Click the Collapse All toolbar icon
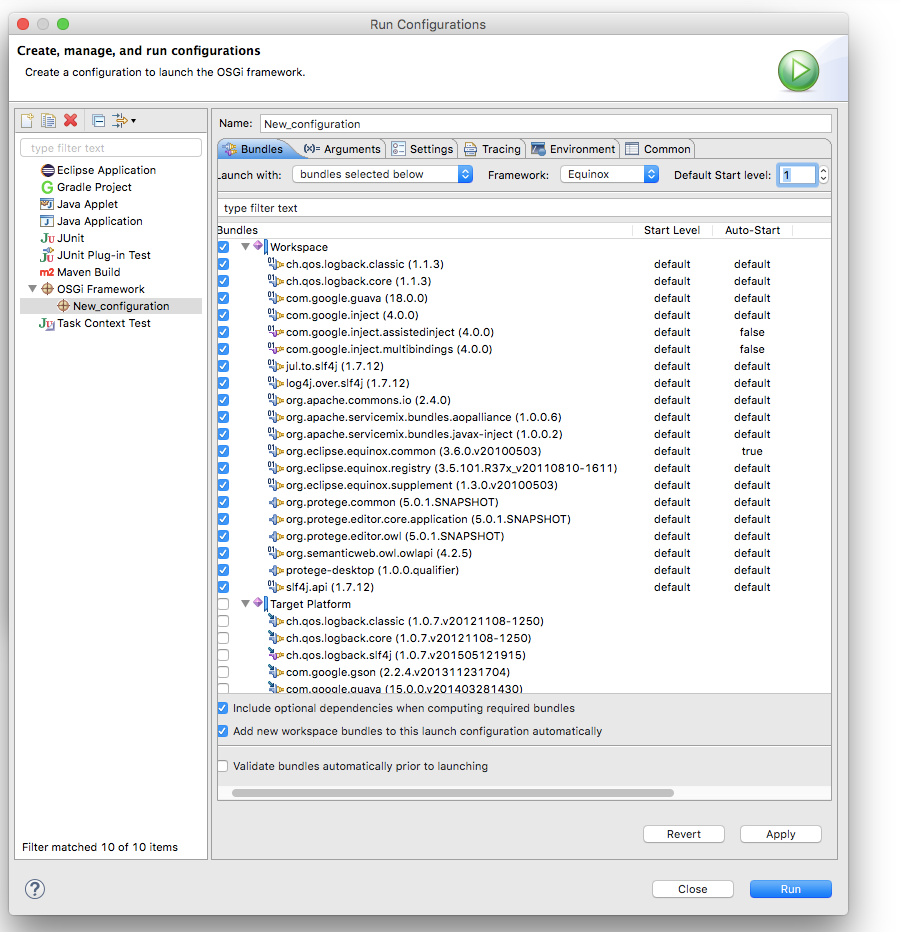 (99, 121)
